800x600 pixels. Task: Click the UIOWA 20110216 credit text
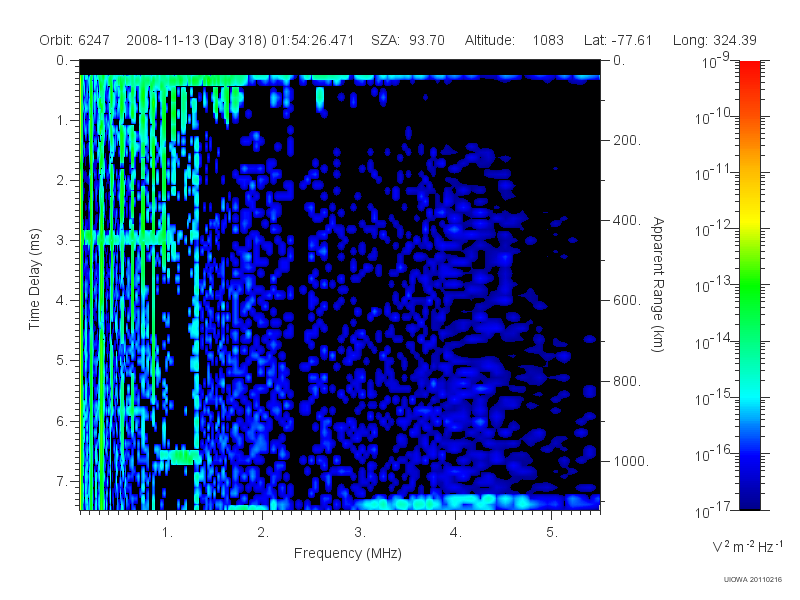pyautogui.click(x=753, y=580)
